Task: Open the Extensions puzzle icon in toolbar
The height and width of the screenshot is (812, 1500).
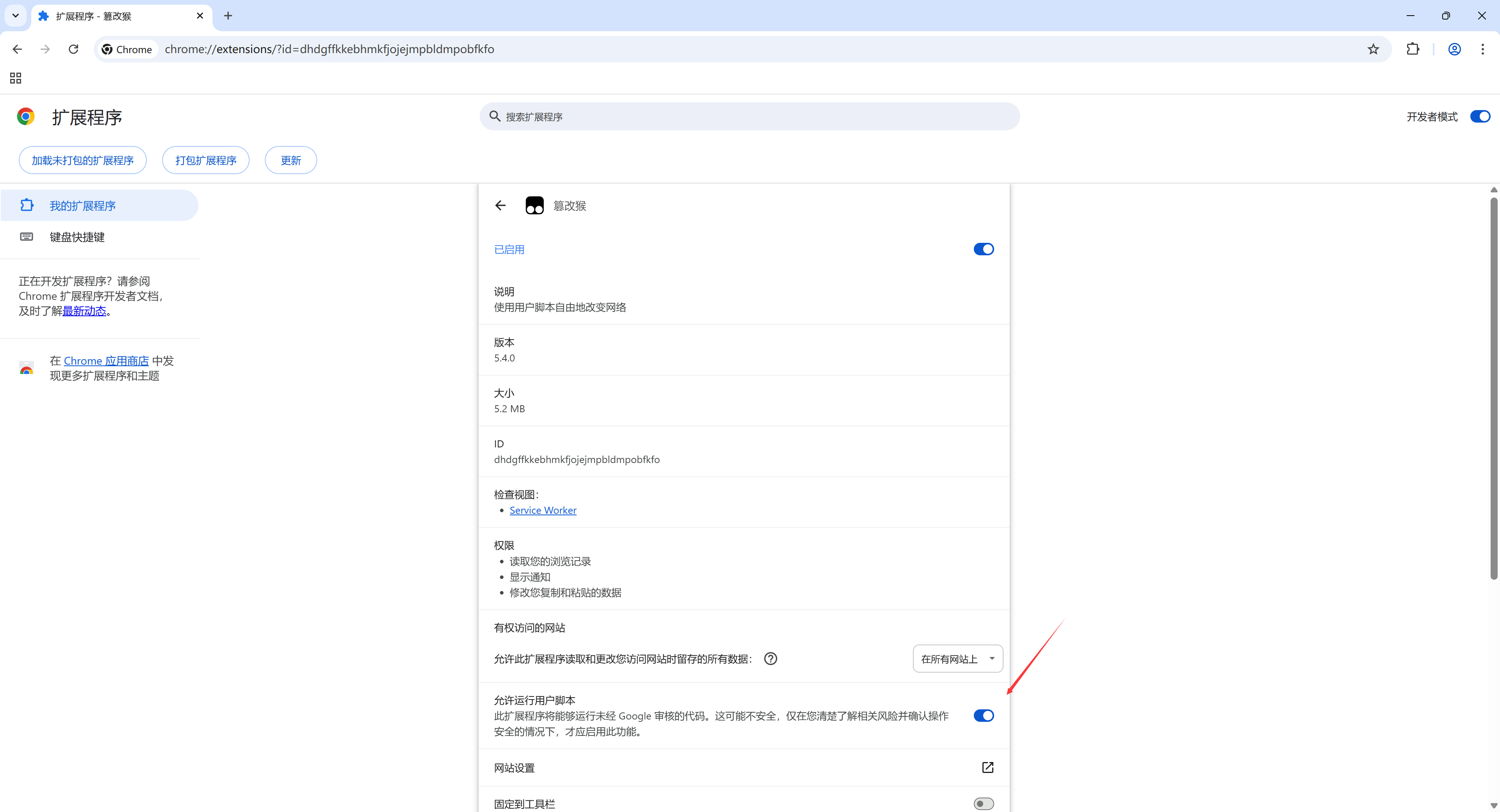Action: [x=1412, y=49]
